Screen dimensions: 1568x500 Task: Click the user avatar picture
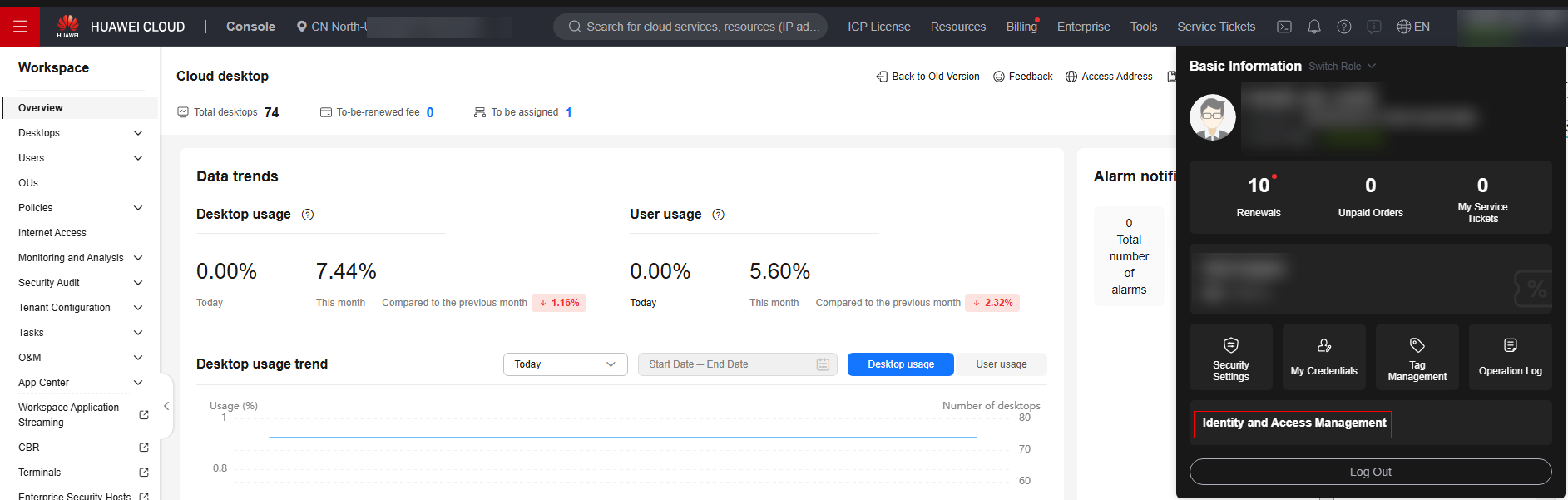(1213, 117)
